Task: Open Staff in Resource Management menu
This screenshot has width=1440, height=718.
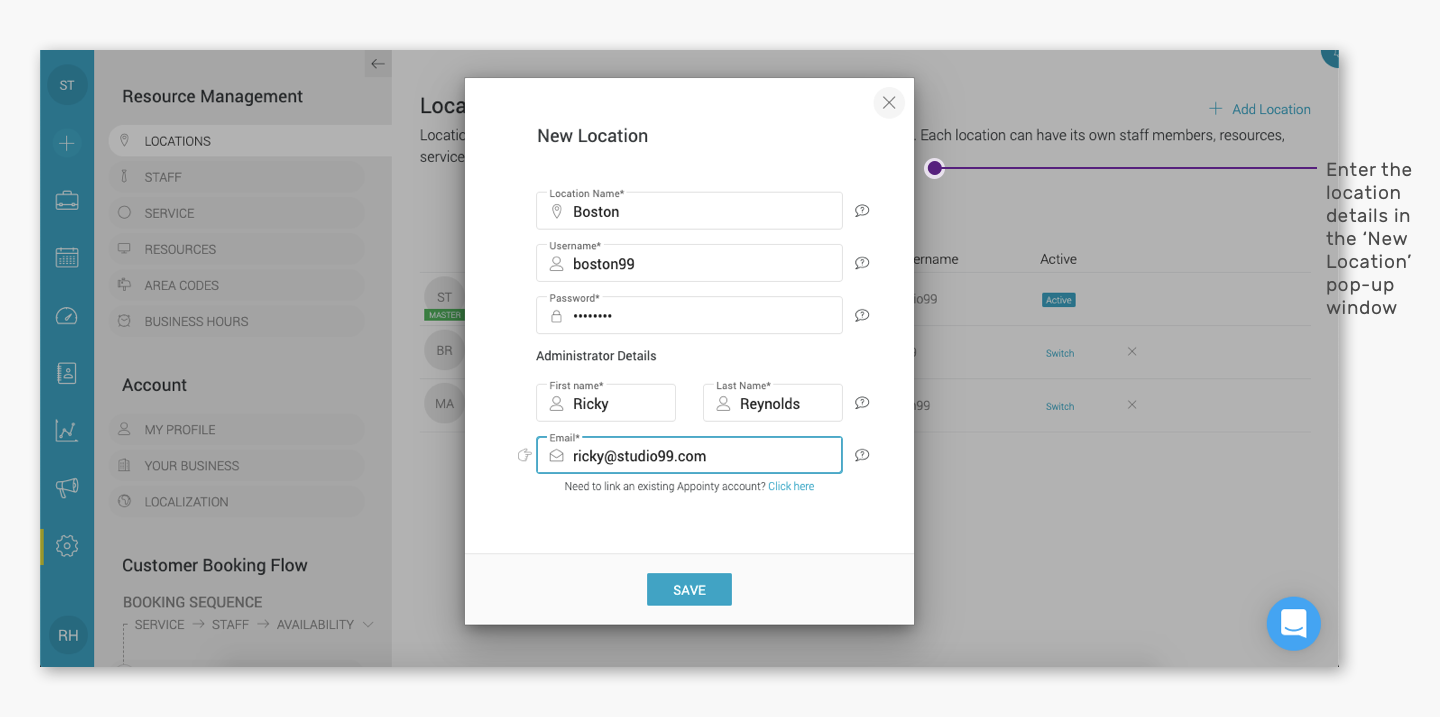Action: [x=237, y=177]
